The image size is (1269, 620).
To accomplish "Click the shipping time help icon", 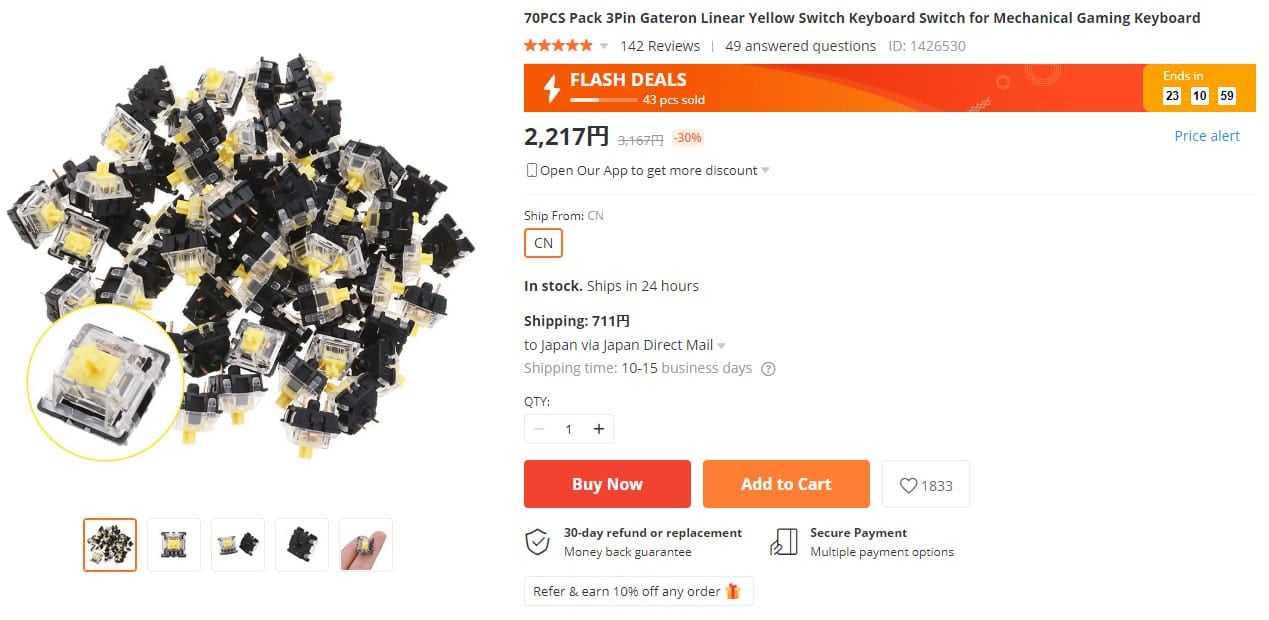I will pos(768,369).
